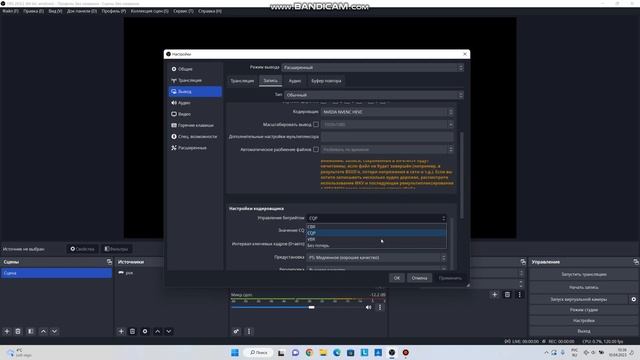Viewport: 640px width, 360px height.
Task: Open Chrome from the taskbar
Action: [x=309, y=353]
